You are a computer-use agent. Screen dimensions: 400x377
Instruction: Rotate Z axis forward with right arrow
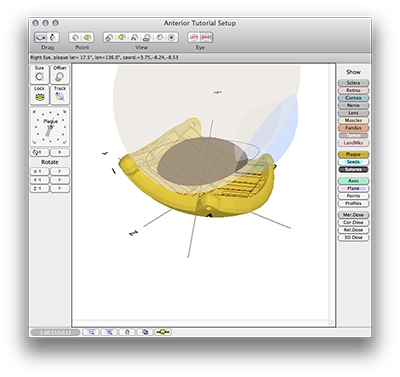[x=60, y=188]
